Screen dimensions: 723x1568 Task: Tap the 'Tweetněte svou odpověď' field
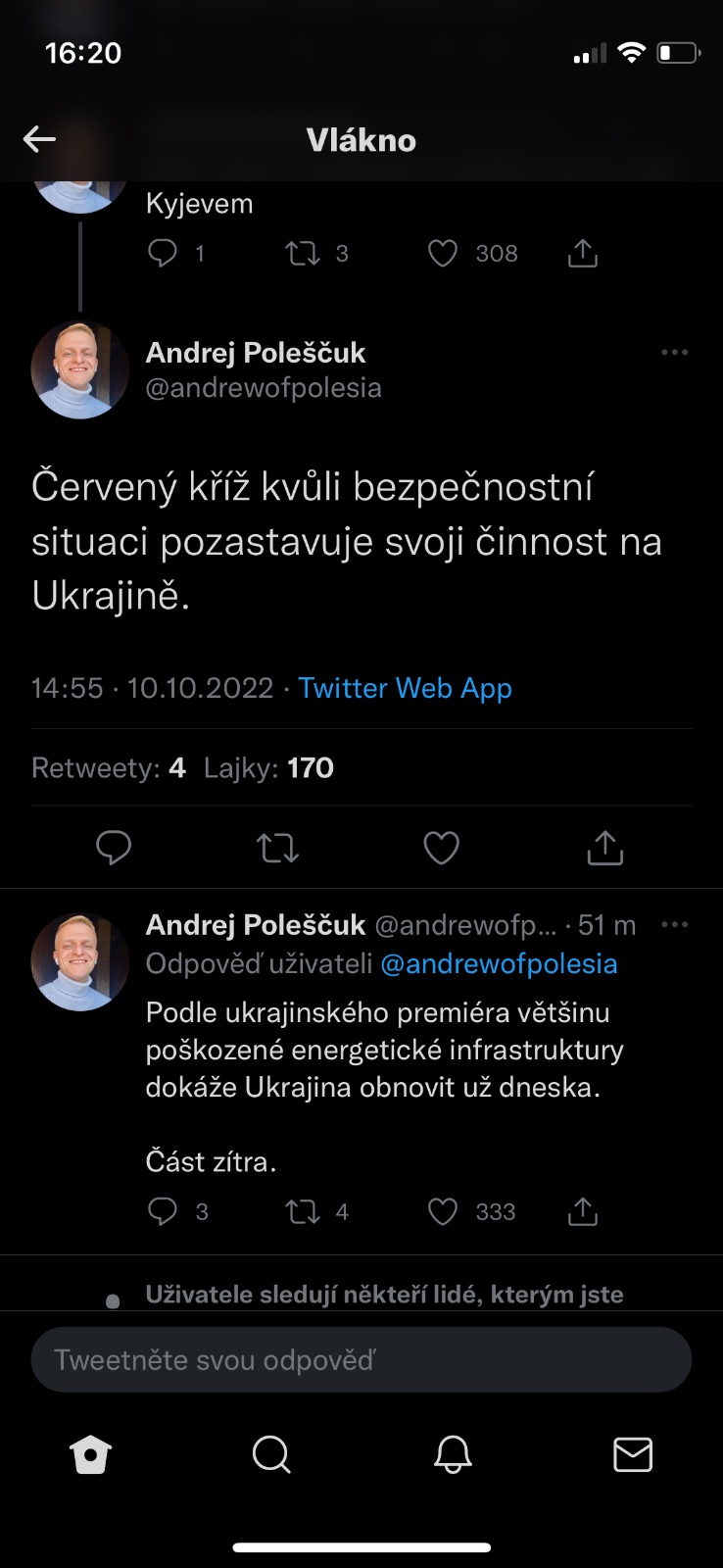coord(361,1360)
